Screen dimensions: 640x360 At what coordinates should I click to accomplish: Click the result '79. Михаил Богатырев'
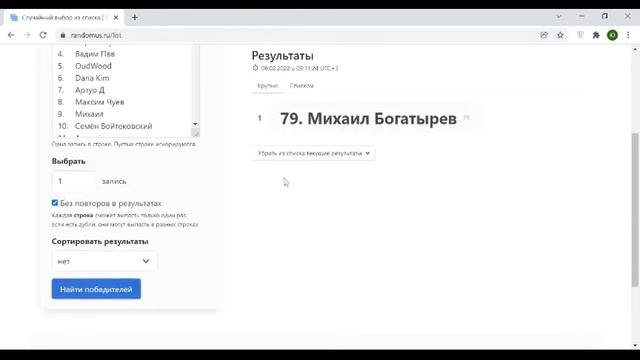click(x=368, y=119)
